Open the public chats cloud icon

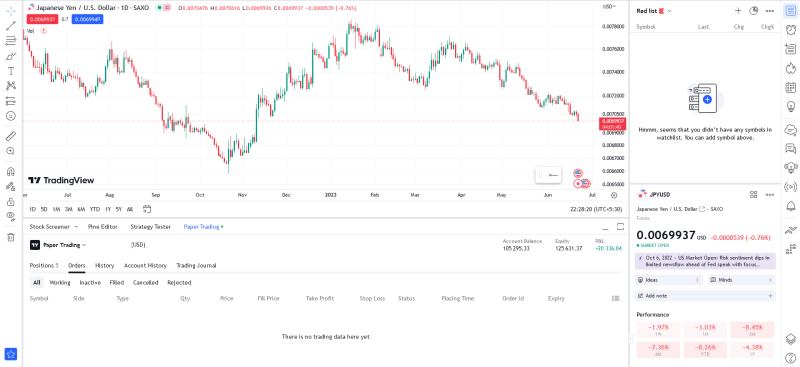coord(790,129)
